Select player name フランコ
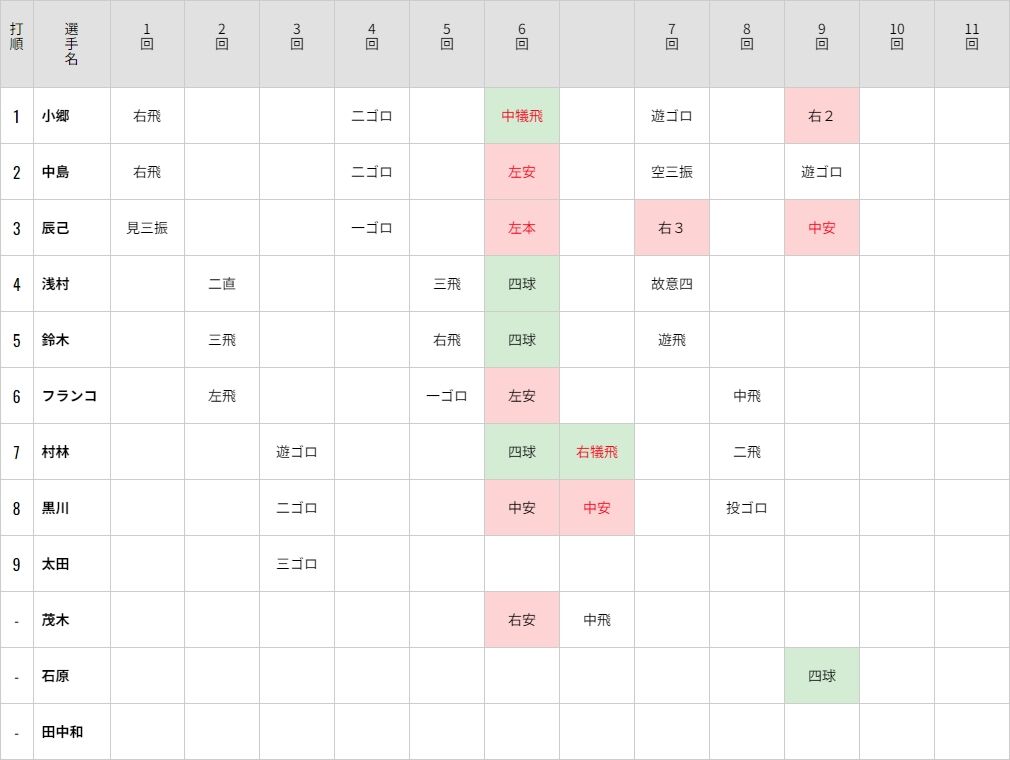Screen dimensions: 1010x760 tap(69, 395)
